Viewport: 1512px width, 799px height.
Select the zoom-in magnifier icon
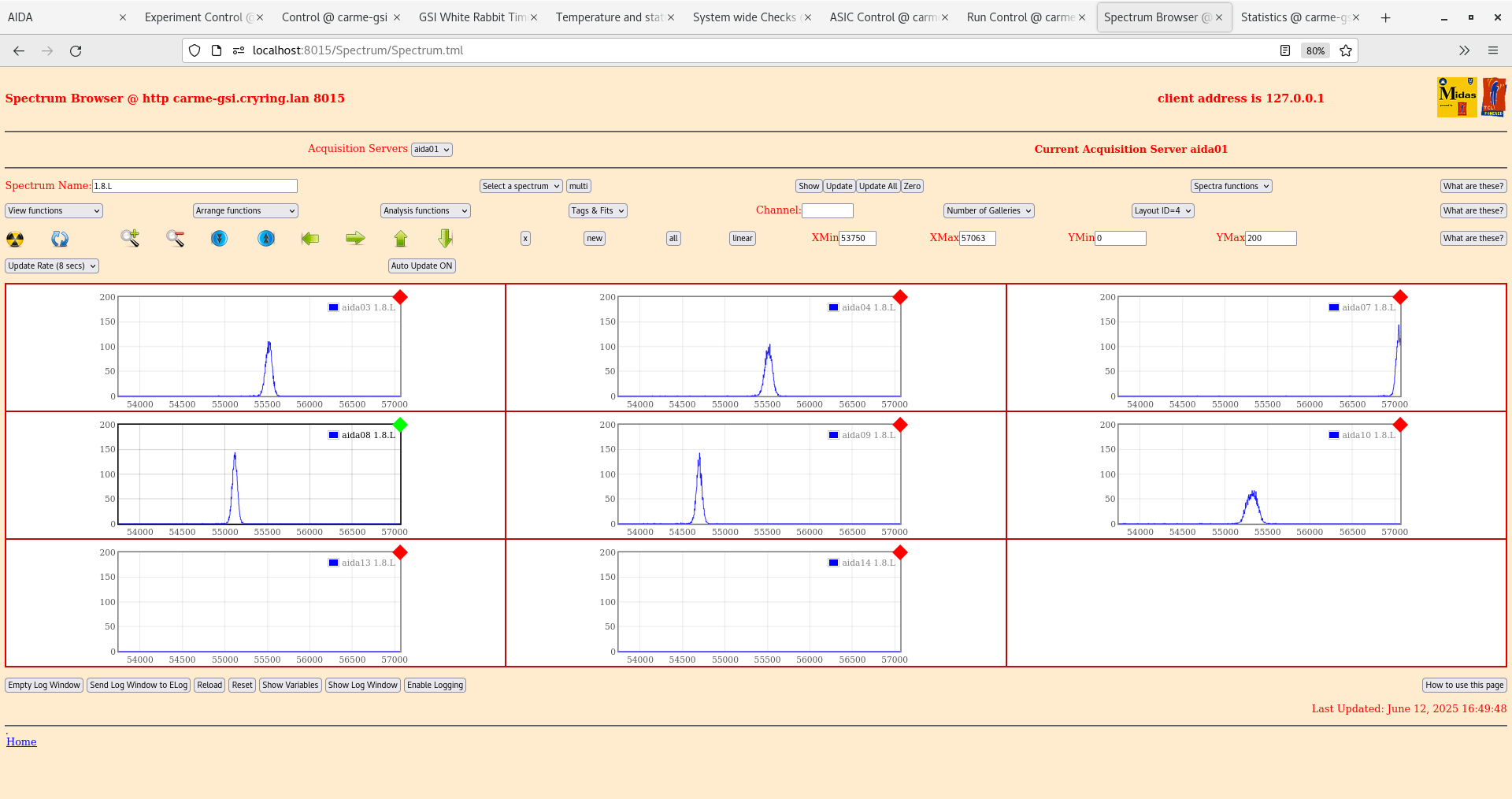tap(129, 239)
